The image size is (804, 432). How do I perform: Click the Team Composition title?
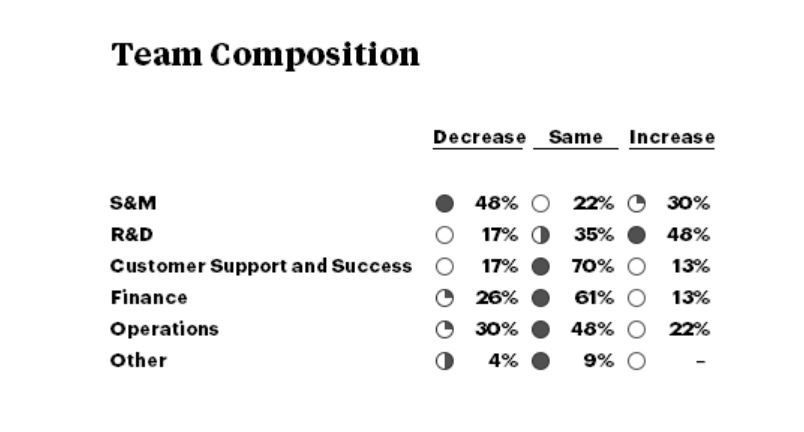[x=265, y=55]
